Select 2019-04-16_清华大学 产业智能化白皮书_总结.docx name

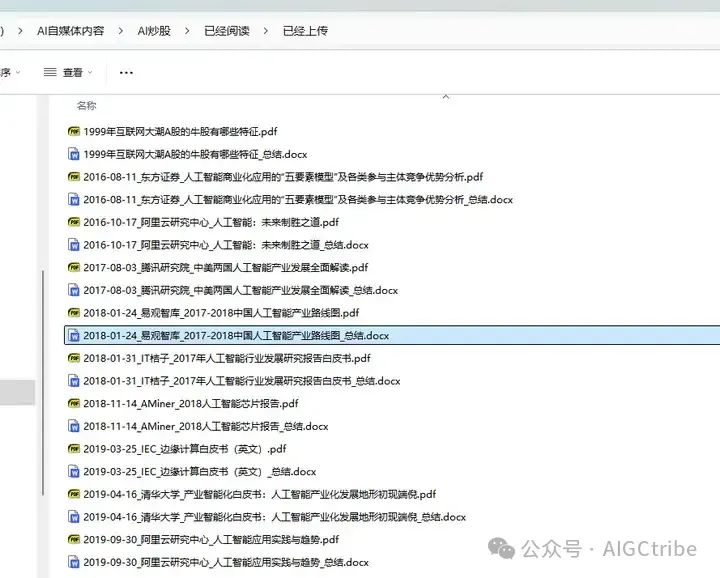tap(275, 517)
